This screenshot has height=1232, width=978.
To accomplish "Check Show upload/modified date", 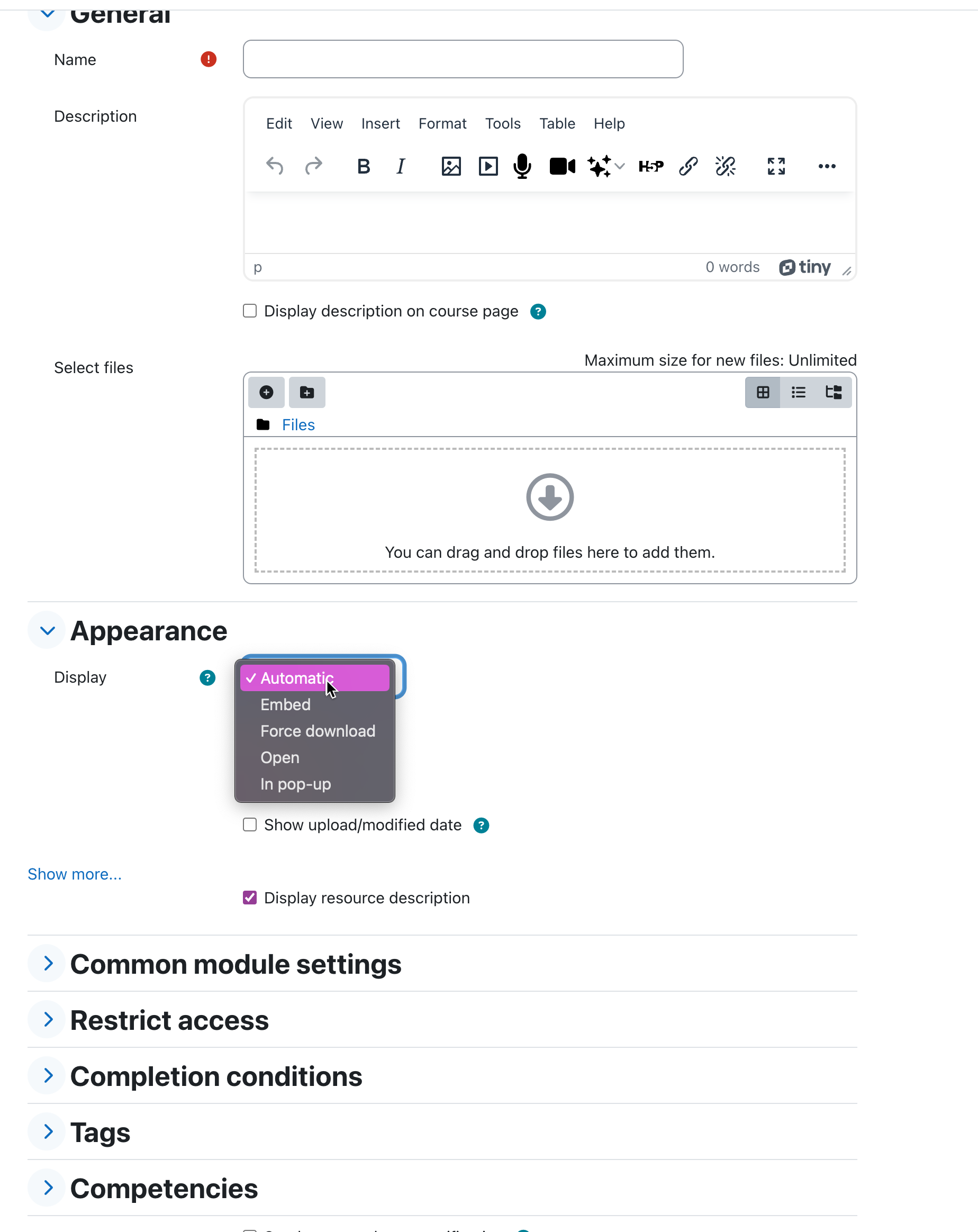I will [x=250, y=825].
